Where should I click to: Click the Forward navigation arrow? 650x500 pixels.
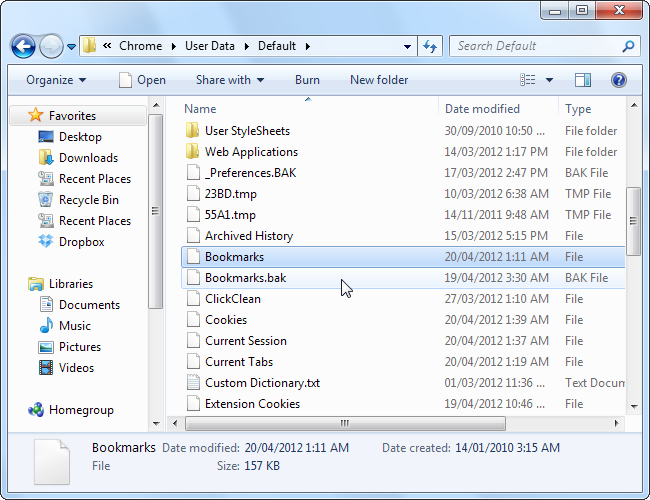(51, 46)
